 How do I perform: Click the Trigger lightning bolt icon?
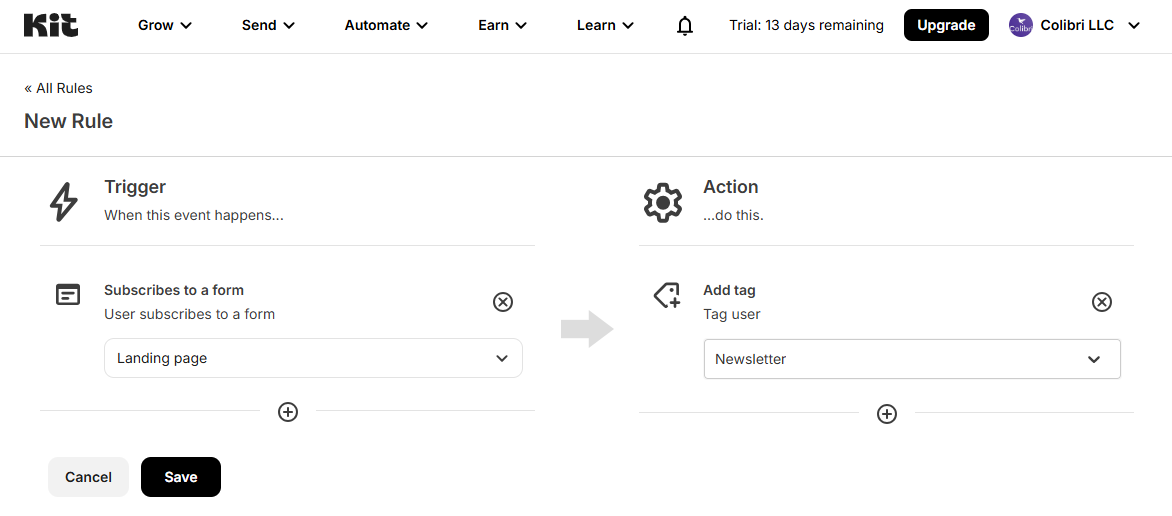point(64,201)
